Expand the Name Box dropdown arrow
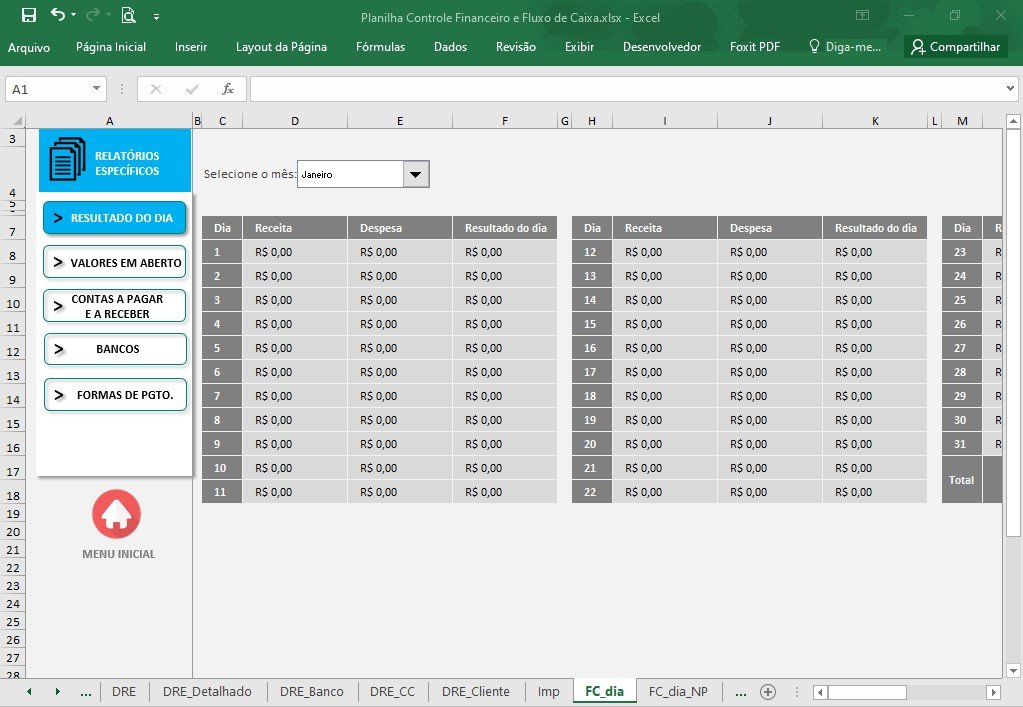1023x707 pixels. tap(97, 88)
